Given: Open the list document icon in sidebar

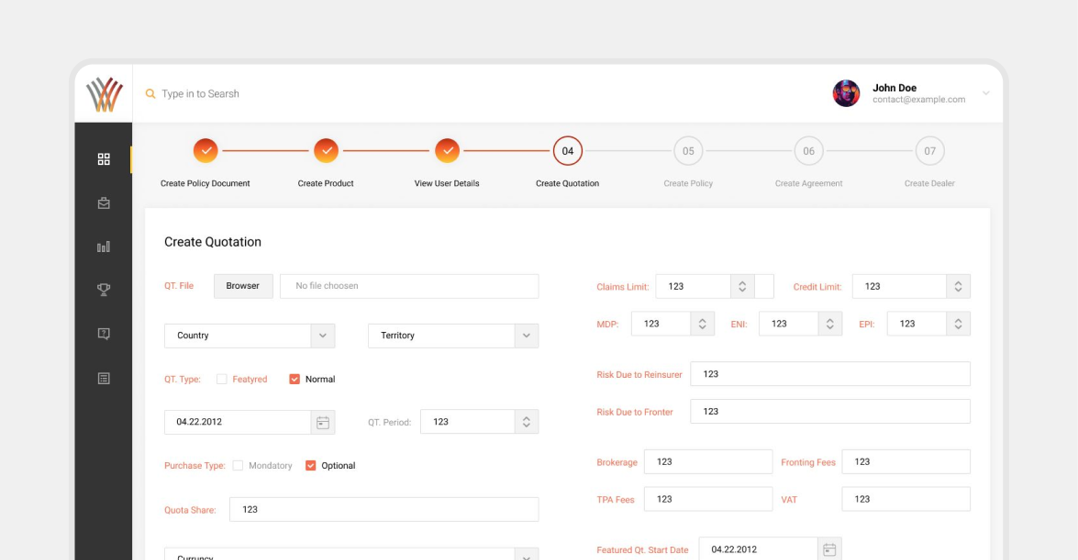Looking at the screenshot, I should click(x=103, y=378).
